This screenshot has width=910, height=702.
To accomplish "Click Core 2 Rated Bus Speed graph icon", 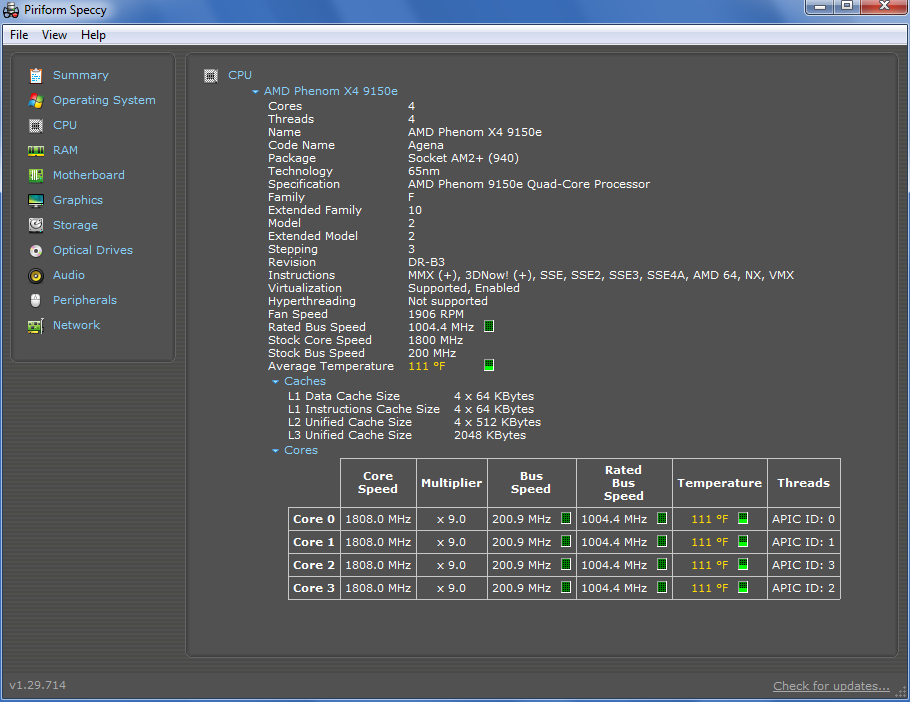I will 662,564.
